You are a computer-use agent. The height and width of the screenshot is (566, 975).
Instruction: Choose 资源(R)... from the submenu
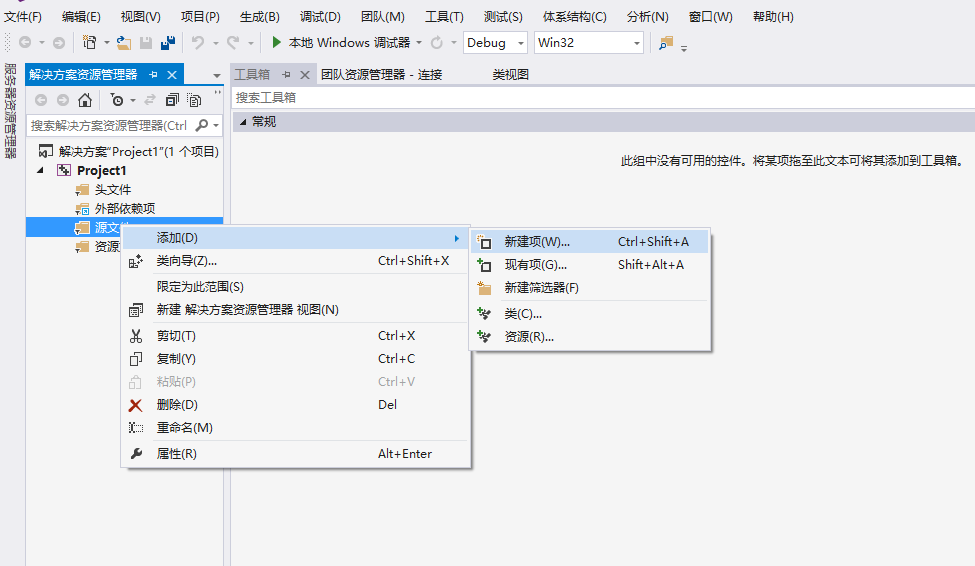point(589,336)
